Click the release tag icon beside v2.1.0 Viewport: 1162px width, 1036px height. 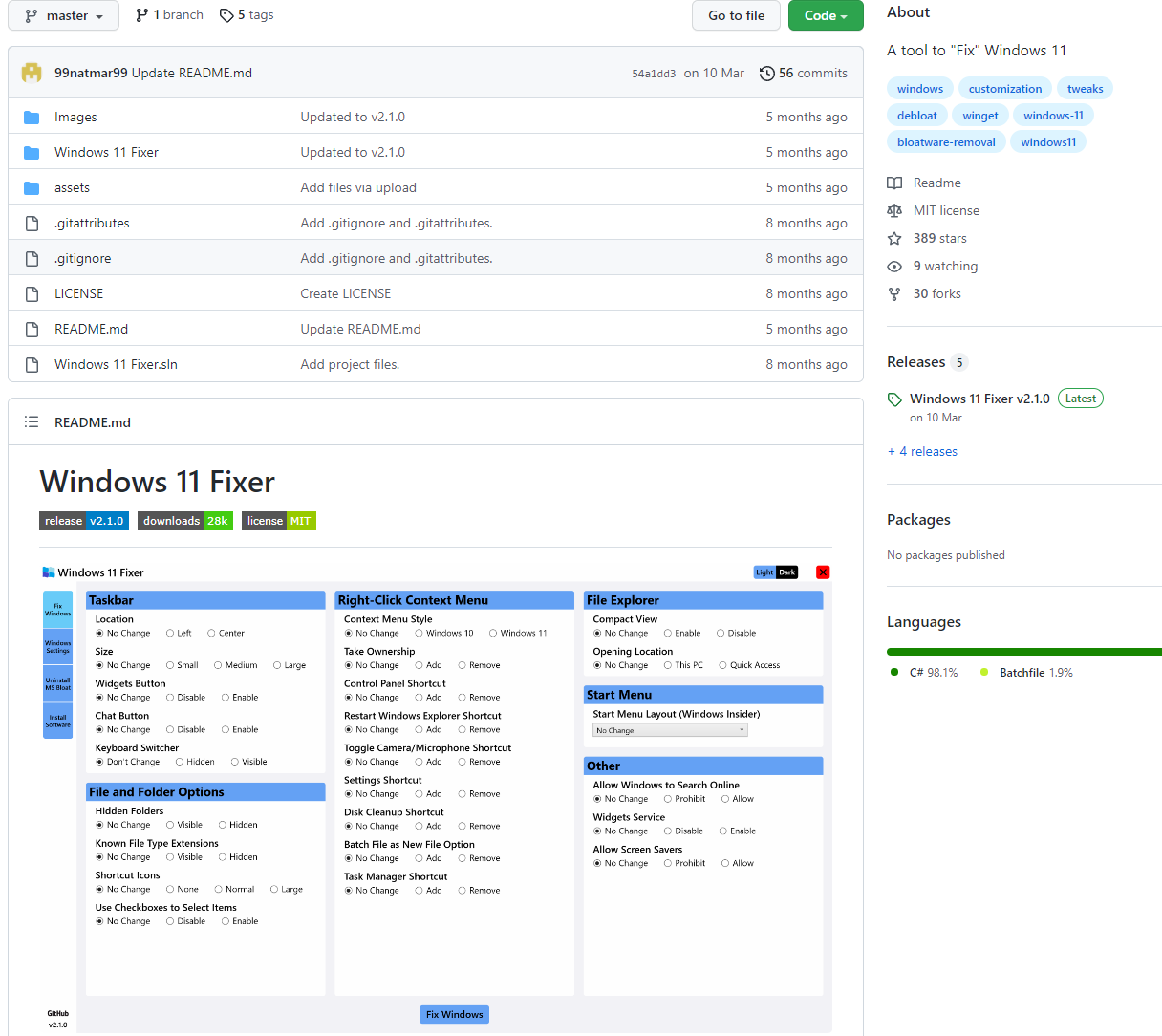pyautogui.click(x=894, y=399)
